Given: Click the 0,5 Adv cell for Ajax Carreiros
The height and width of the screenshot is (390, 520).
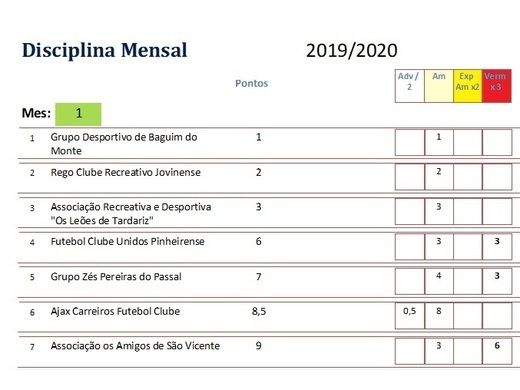Looking at the screenshot, I should tap(410, 315).
